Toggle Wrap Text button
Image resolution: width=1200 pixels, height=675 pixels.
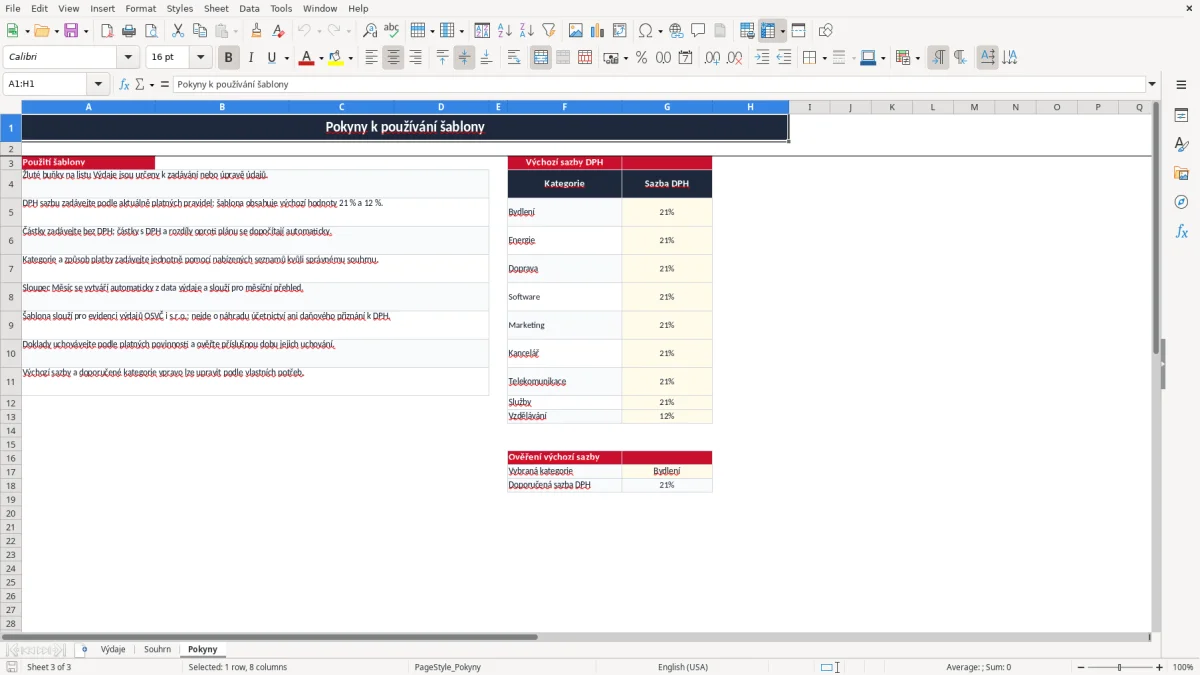[x=514, y=58]
